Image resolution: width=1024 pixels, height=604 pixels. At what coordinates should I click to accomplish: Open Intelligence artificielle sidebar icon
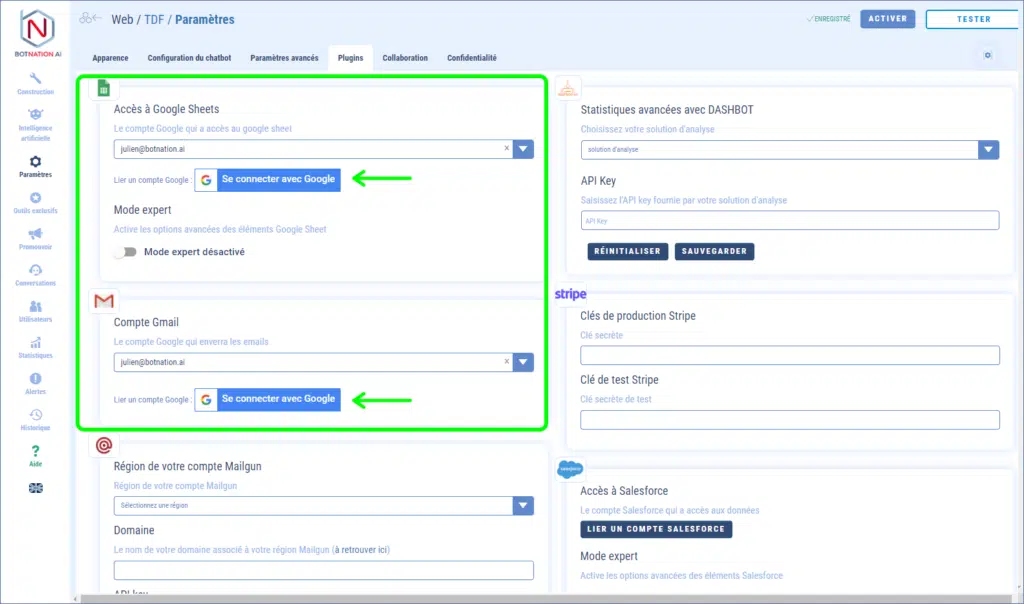pos(36,116)
